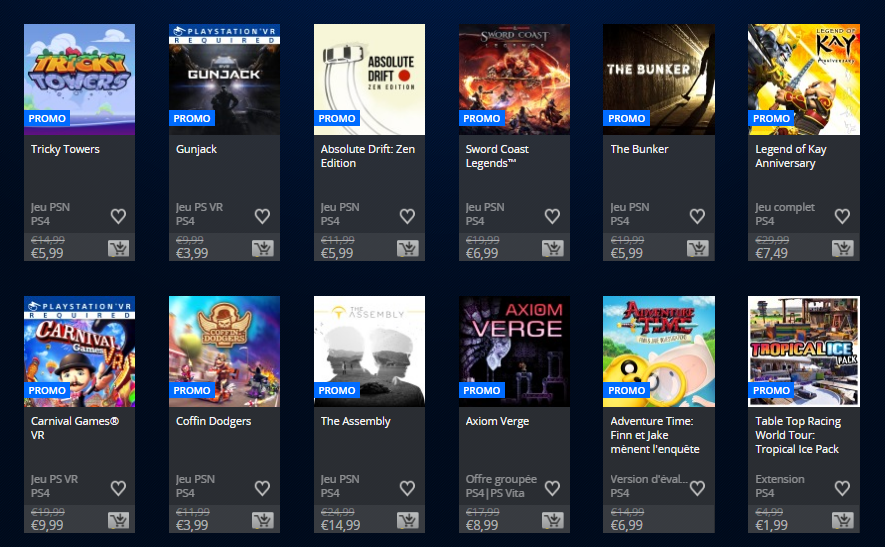Add Axiom Verge bundle to cart

click(553, 520)
